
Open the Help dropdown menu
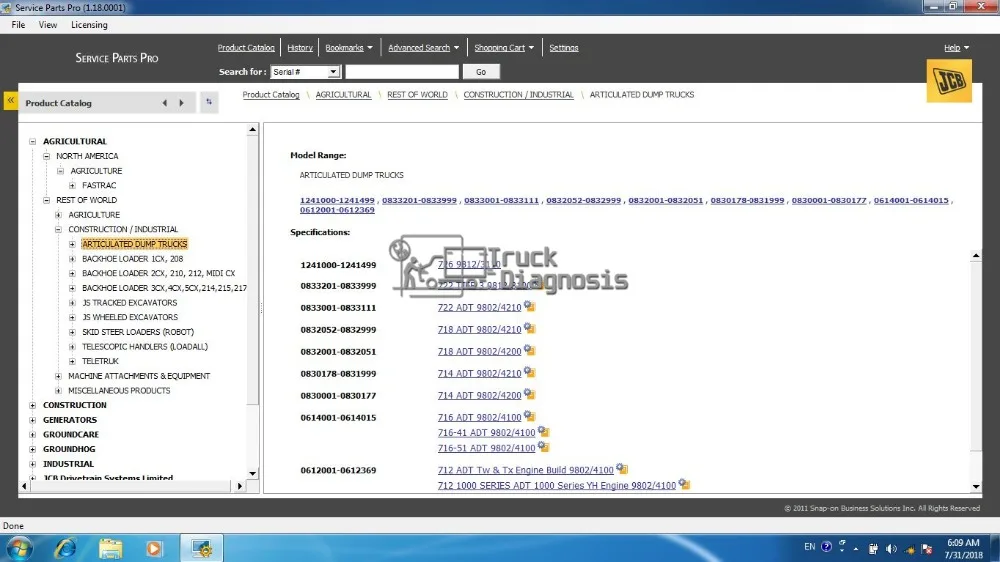pos(956,48)
